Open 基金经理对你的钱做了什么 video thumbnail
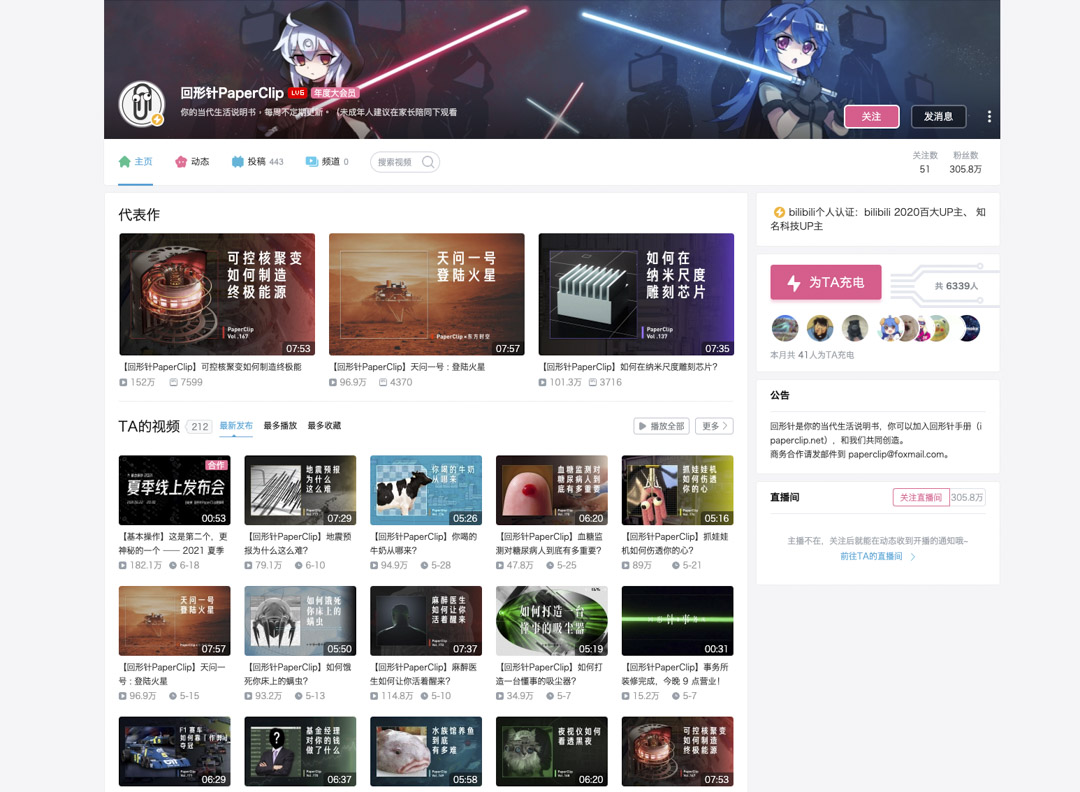The image size is (1080, 792). click(x=300, y=751)
